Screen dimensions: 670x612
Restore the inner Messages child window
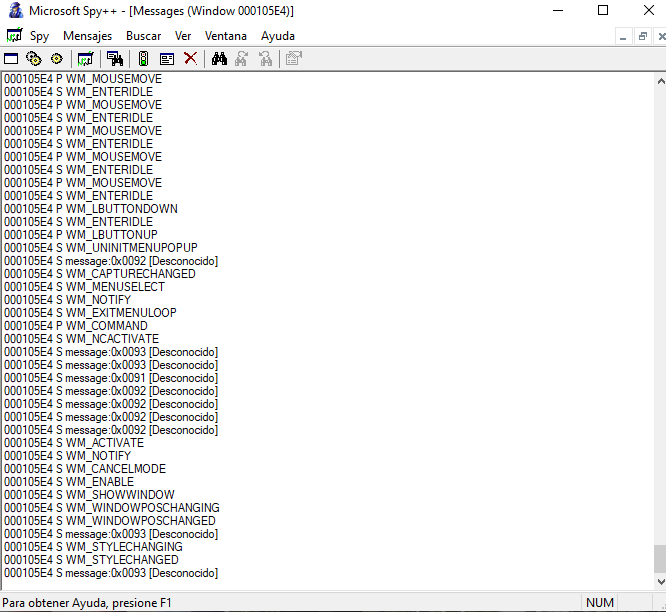tap(643, 37)
